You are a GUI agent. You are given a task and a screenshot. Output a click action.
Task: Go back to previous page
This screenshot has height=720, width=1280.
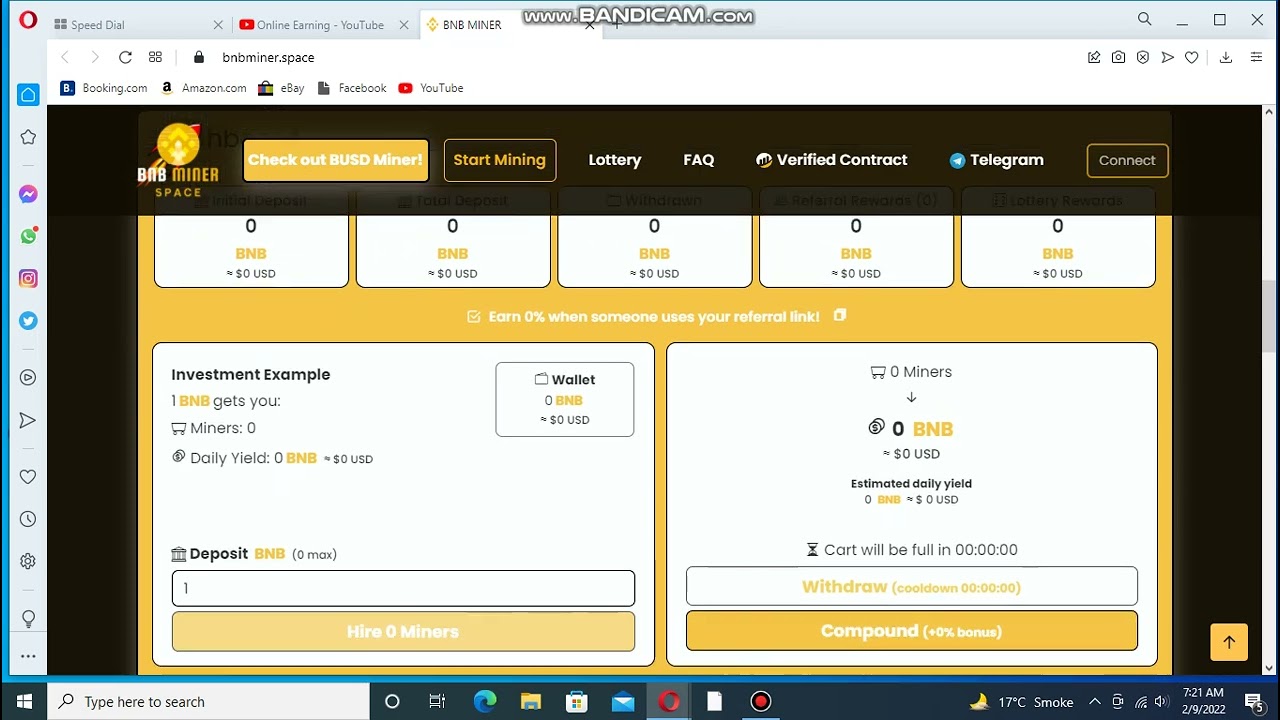(65, 57)
